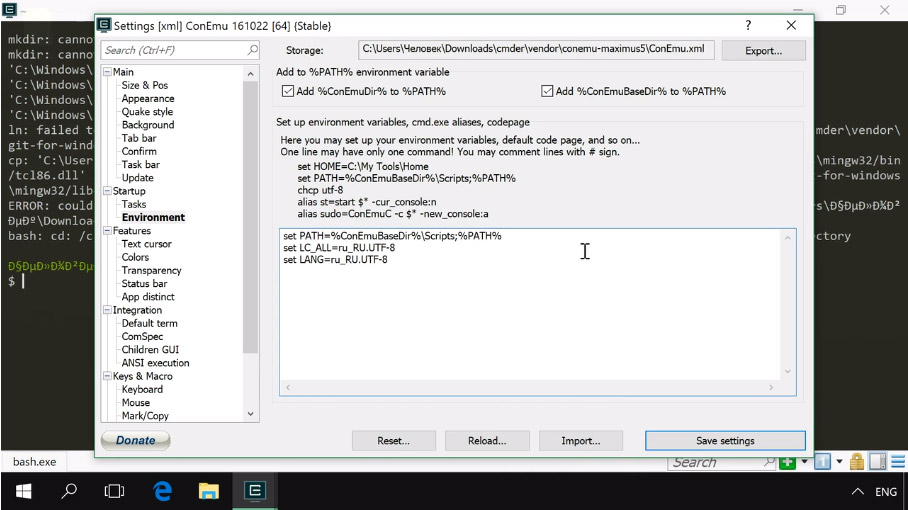
Task: Click the active console number icon
Action: 821,462
